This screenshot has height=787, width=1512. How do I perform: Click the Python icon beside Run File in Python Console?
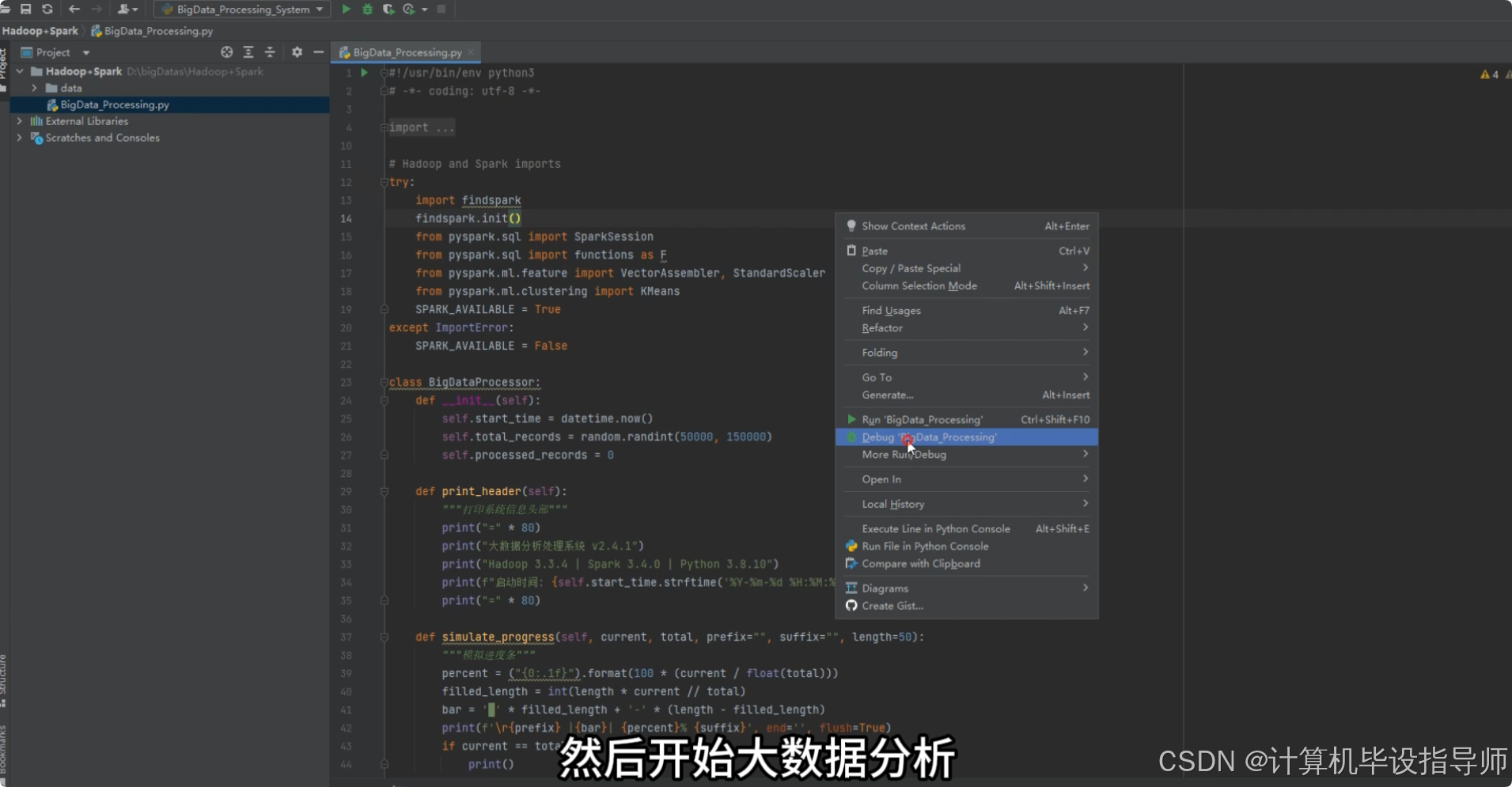coord(851,546)
